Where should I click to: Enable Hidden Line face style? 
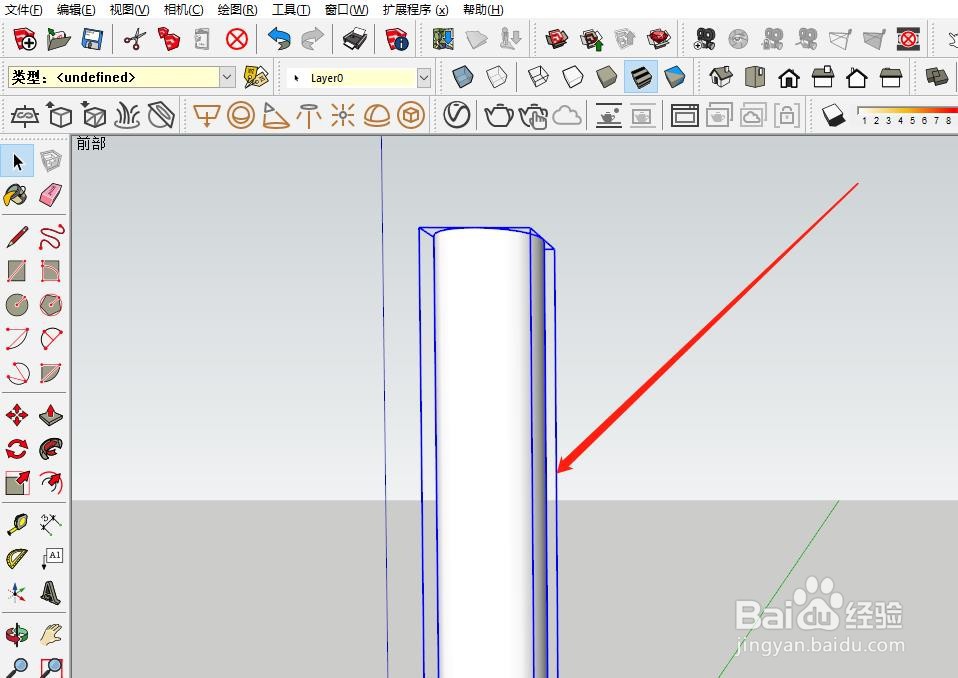[572, 77]
